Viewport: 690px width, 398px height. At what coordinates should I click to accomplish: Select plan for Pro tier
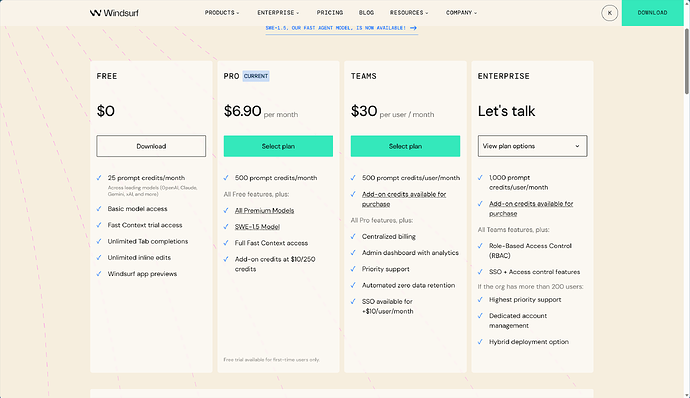tap(278, 146)
